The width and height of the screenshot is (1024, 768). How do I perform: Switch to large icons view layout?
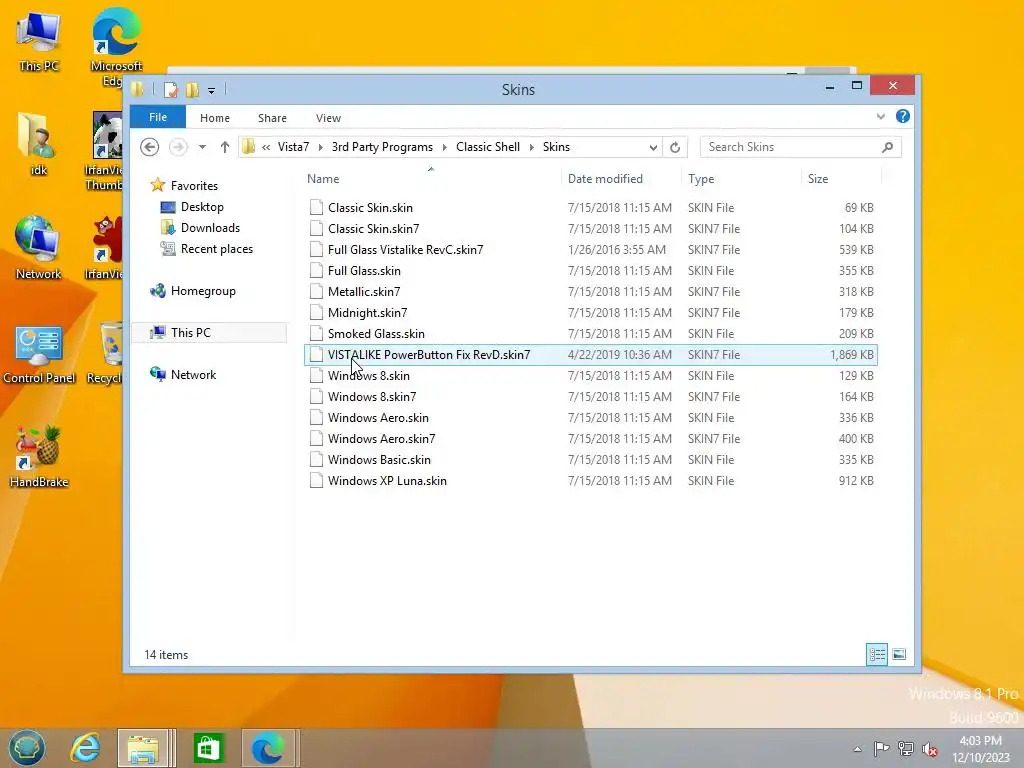point(899,654)
